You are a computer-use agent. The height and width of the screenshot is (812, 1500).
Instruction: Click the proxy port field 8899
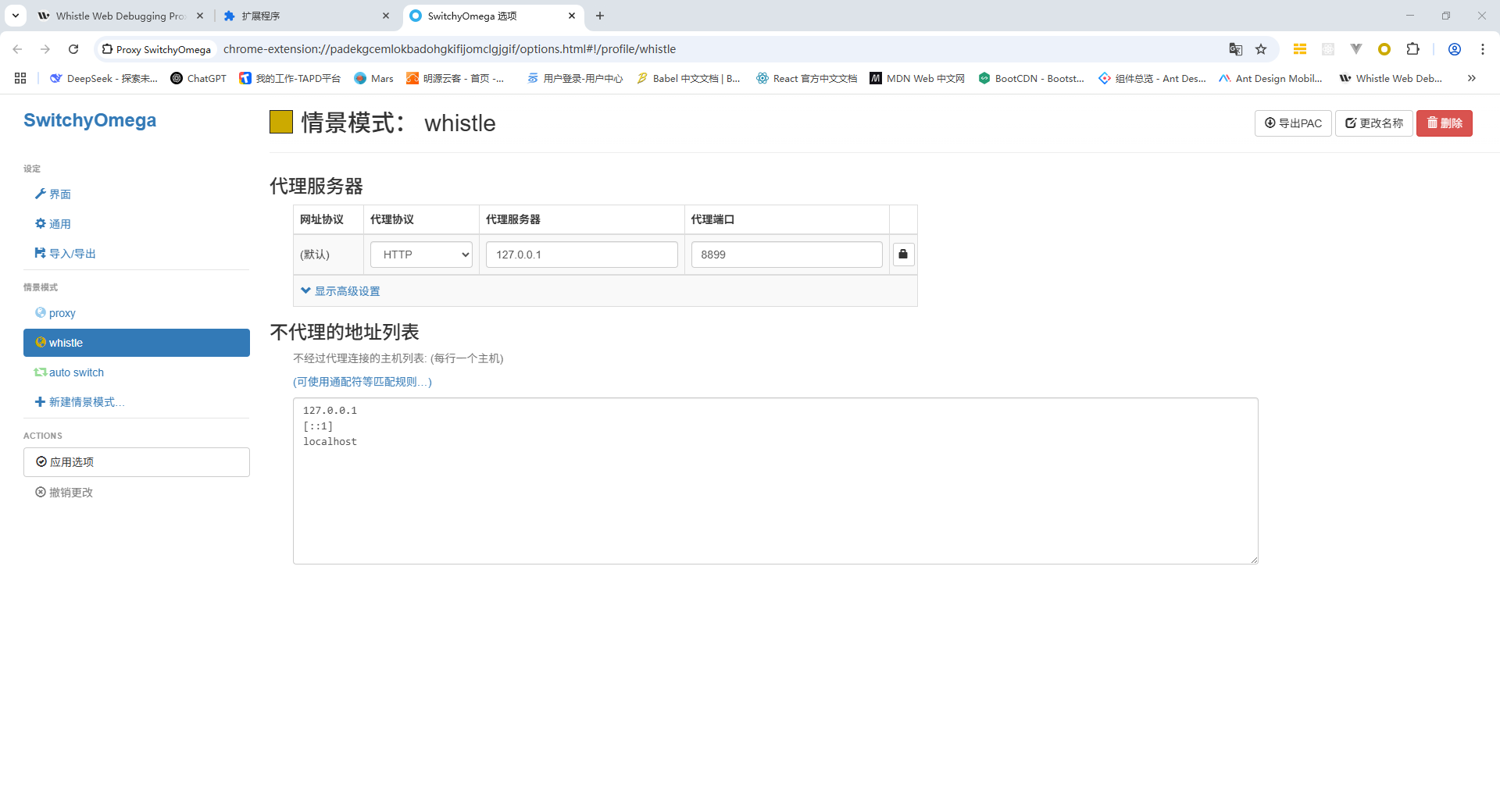pos(787,255)
